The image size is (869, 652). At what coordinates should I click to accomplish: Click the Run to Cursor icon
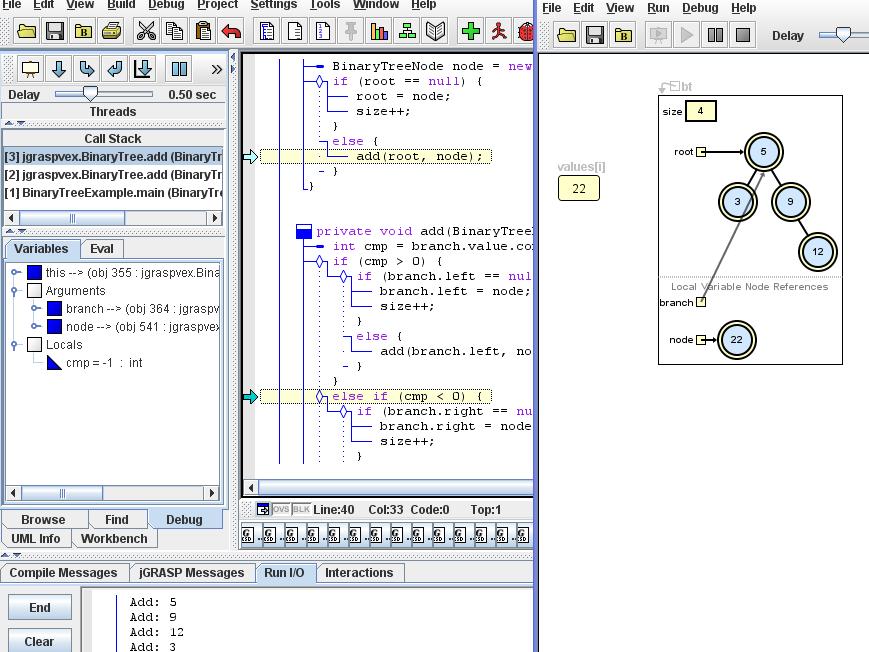(143, 69)
